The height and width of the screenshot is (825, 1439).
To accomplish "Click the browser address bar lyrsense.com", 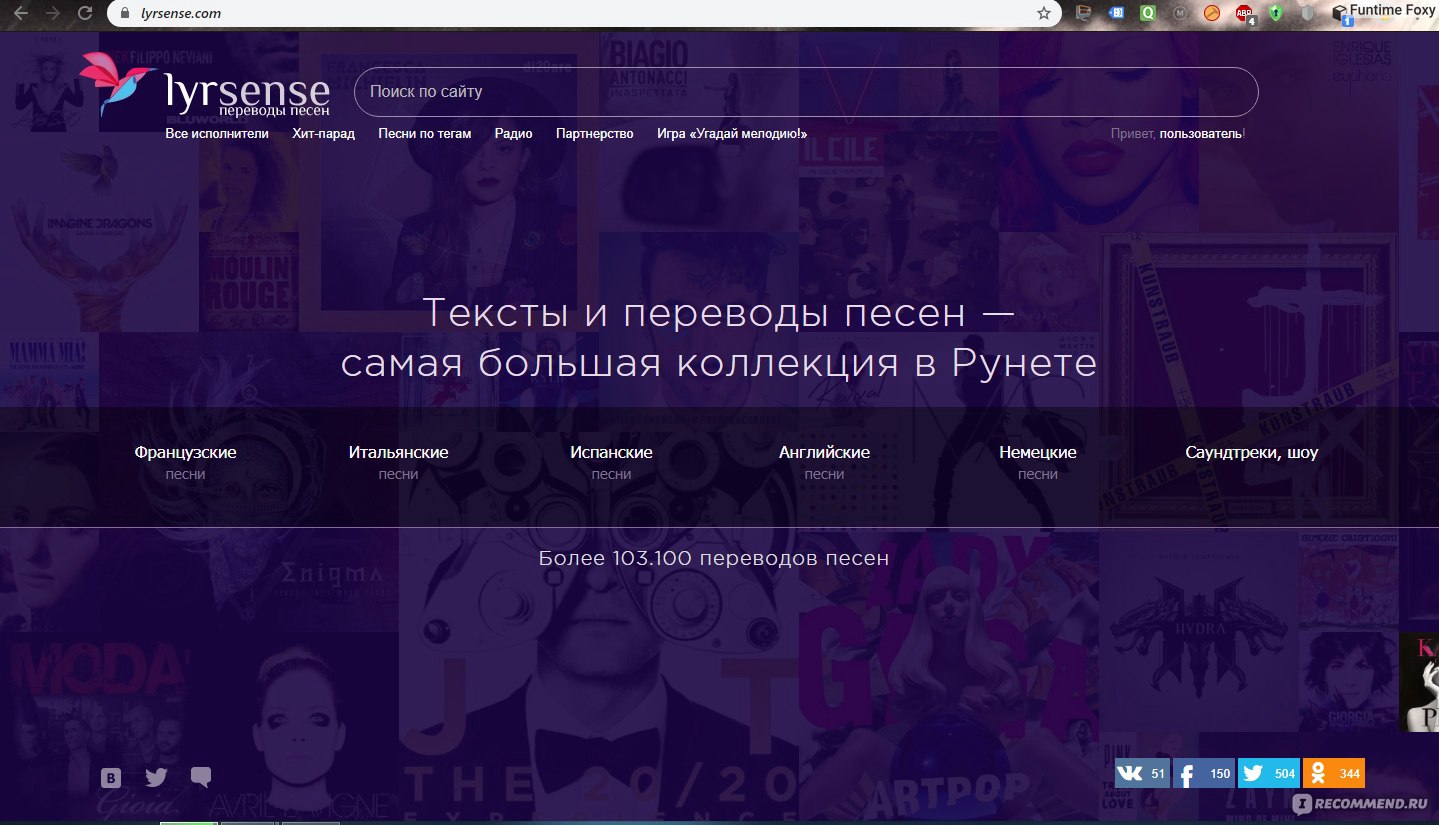I will tap(585, 14).
